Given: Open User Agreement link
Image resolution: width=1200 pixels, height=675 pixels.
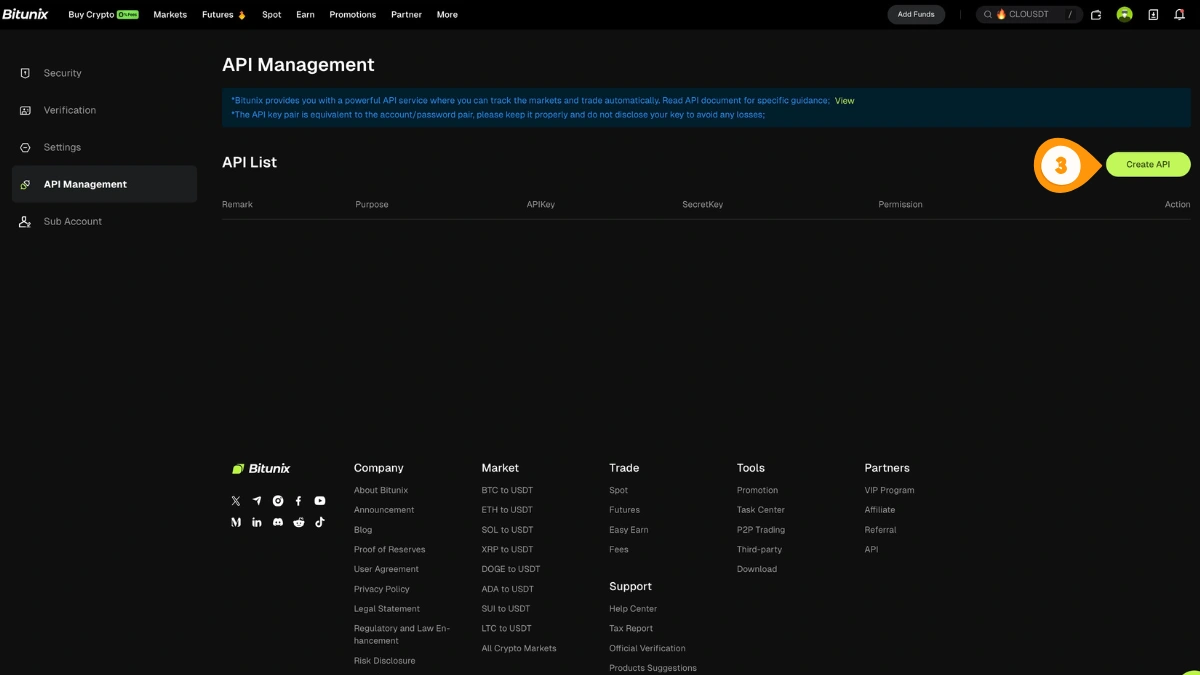Looking at the screenshot, I should (x=386, y=569).
